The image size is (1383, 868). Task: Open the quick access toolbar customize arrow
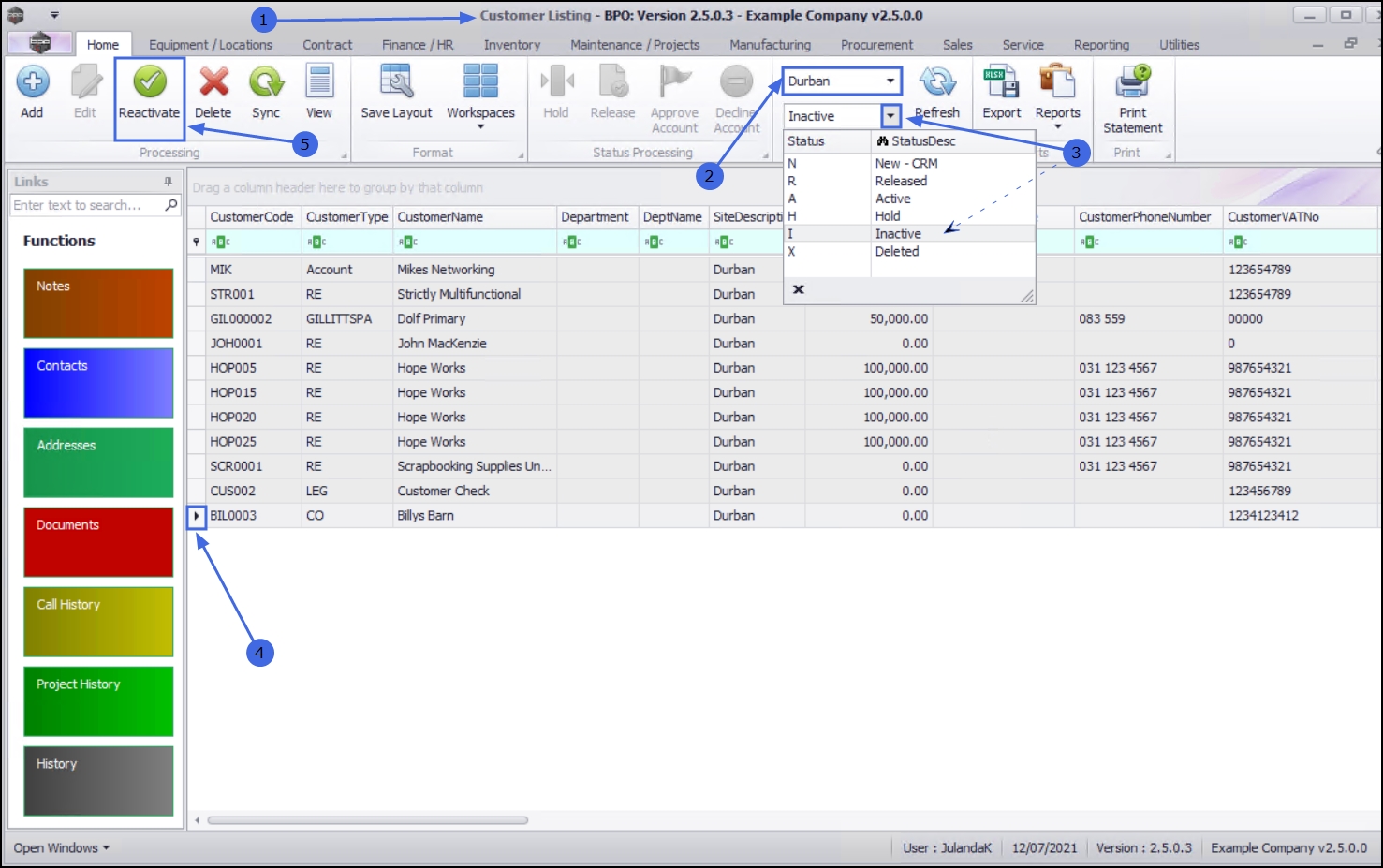click(x=54, y=15)
